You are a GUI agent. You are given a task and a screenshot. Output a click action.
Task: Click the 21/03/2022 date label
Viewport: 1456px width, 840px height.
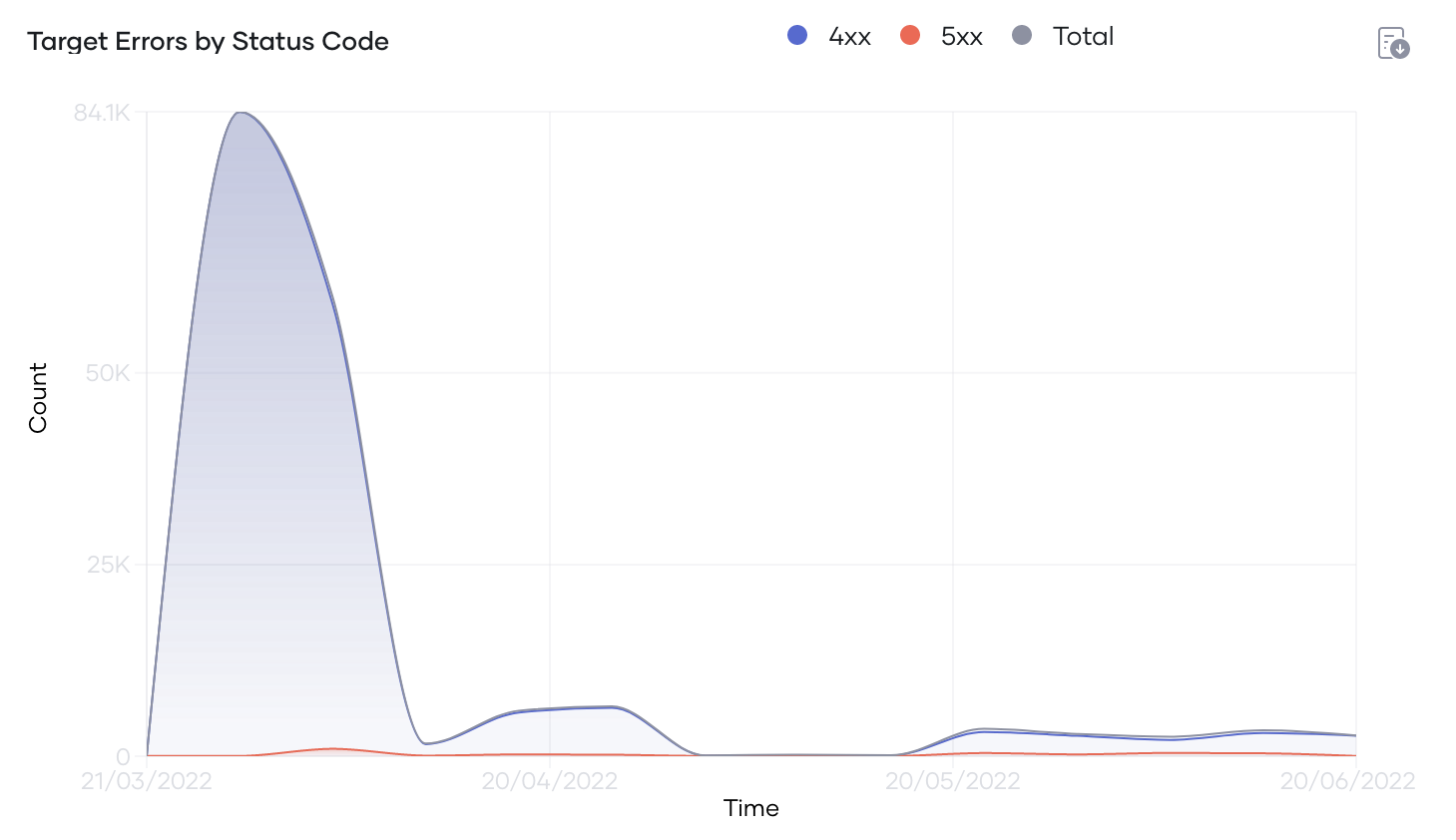coord(147,781)
